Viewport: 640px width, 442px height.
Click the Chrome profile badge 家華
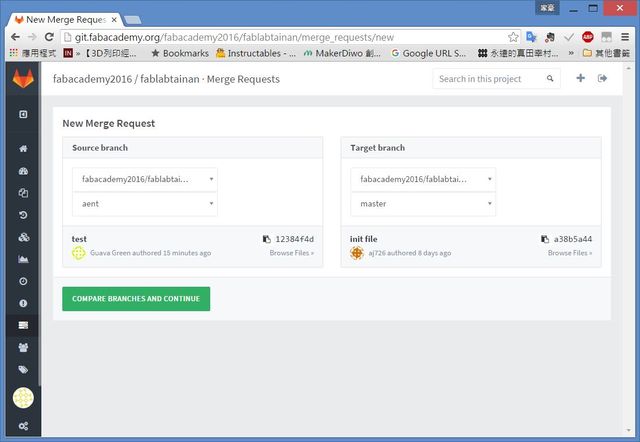click(547, 7)
